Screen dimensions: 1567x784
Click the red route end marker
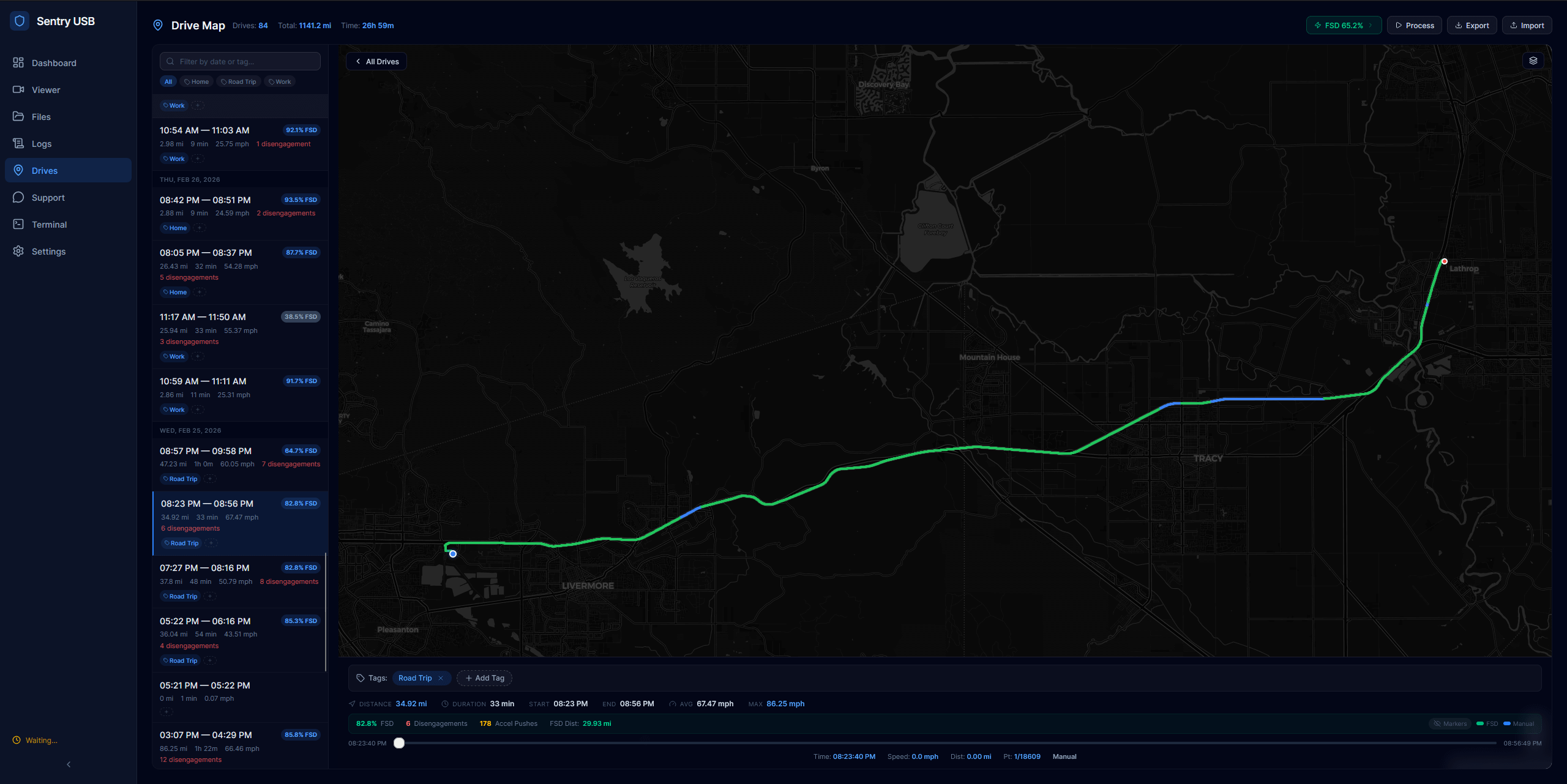coord(1445,261)
